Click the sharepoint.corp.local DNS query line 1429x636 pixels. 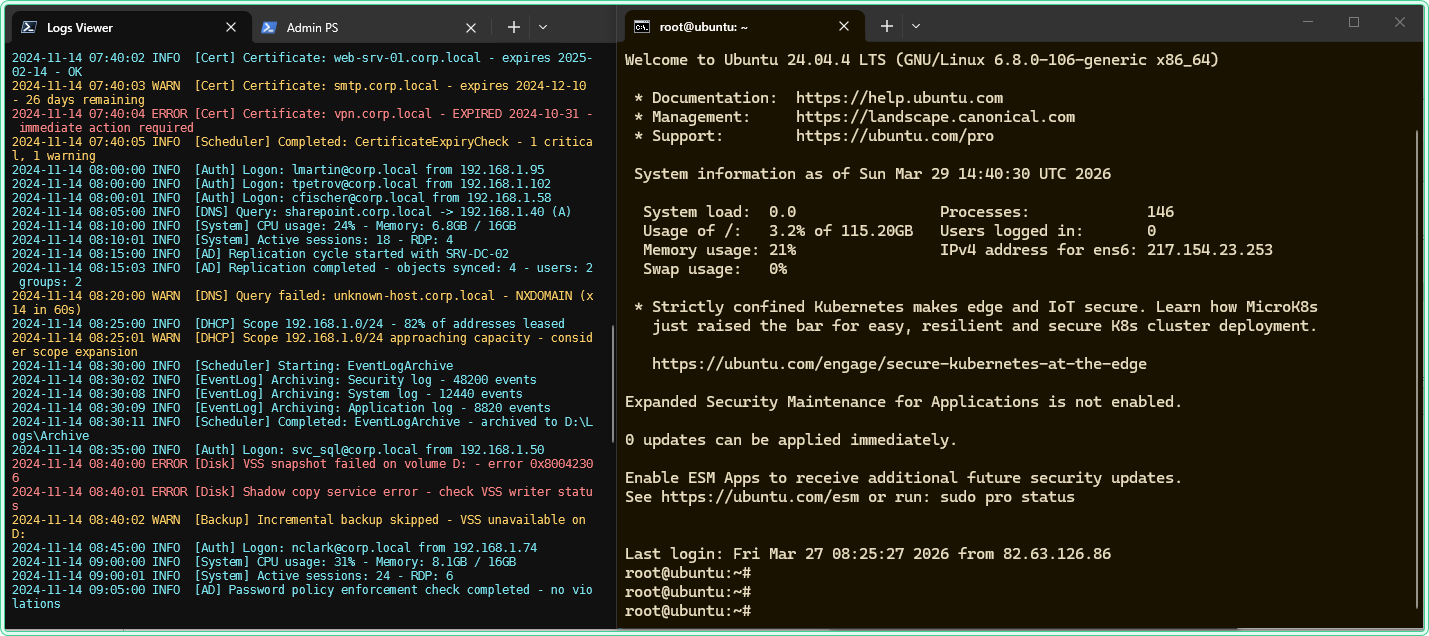(x=292, y=212)
